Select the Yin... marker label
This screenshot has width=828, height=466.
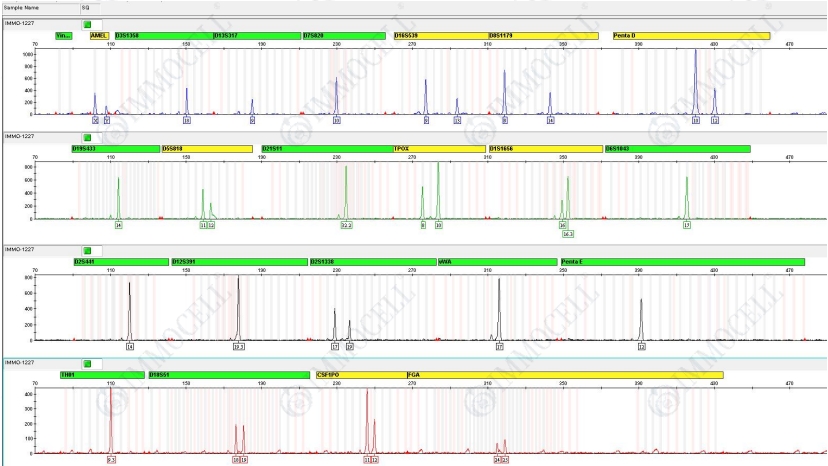point(64,36)
